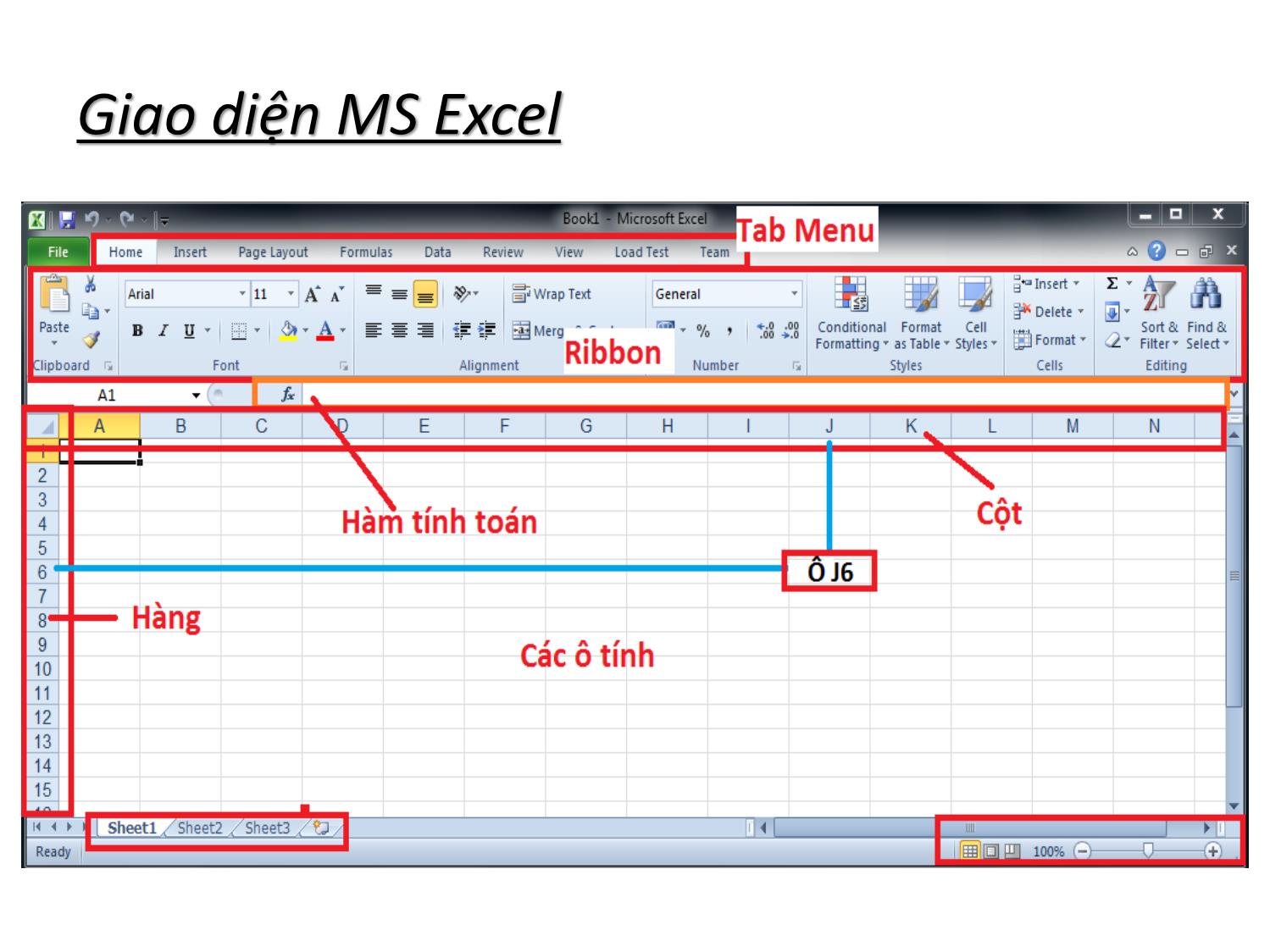Click the Font Color red A
The width and height of the screenshot is (1270, 952).
[x=325, y=330]
